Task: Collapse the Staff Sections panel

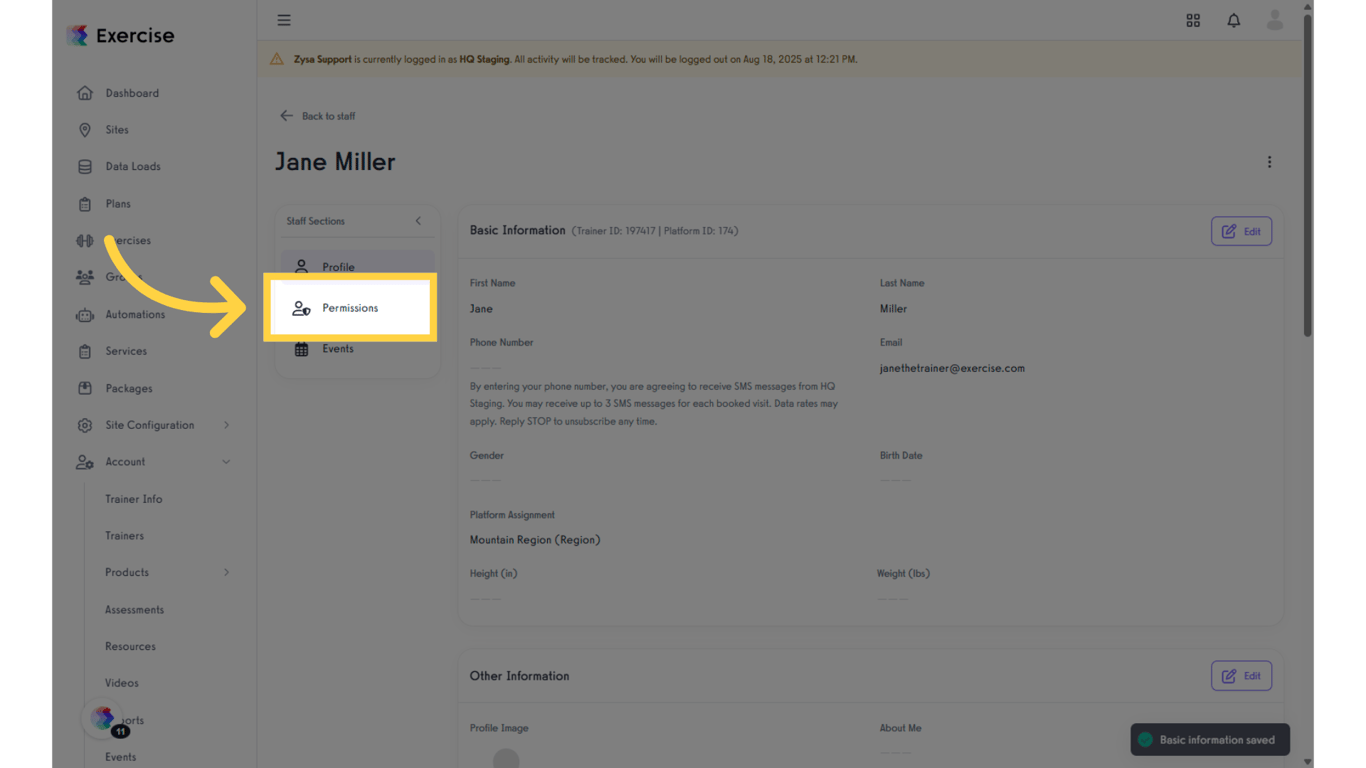Action: (x=419, y=221)
